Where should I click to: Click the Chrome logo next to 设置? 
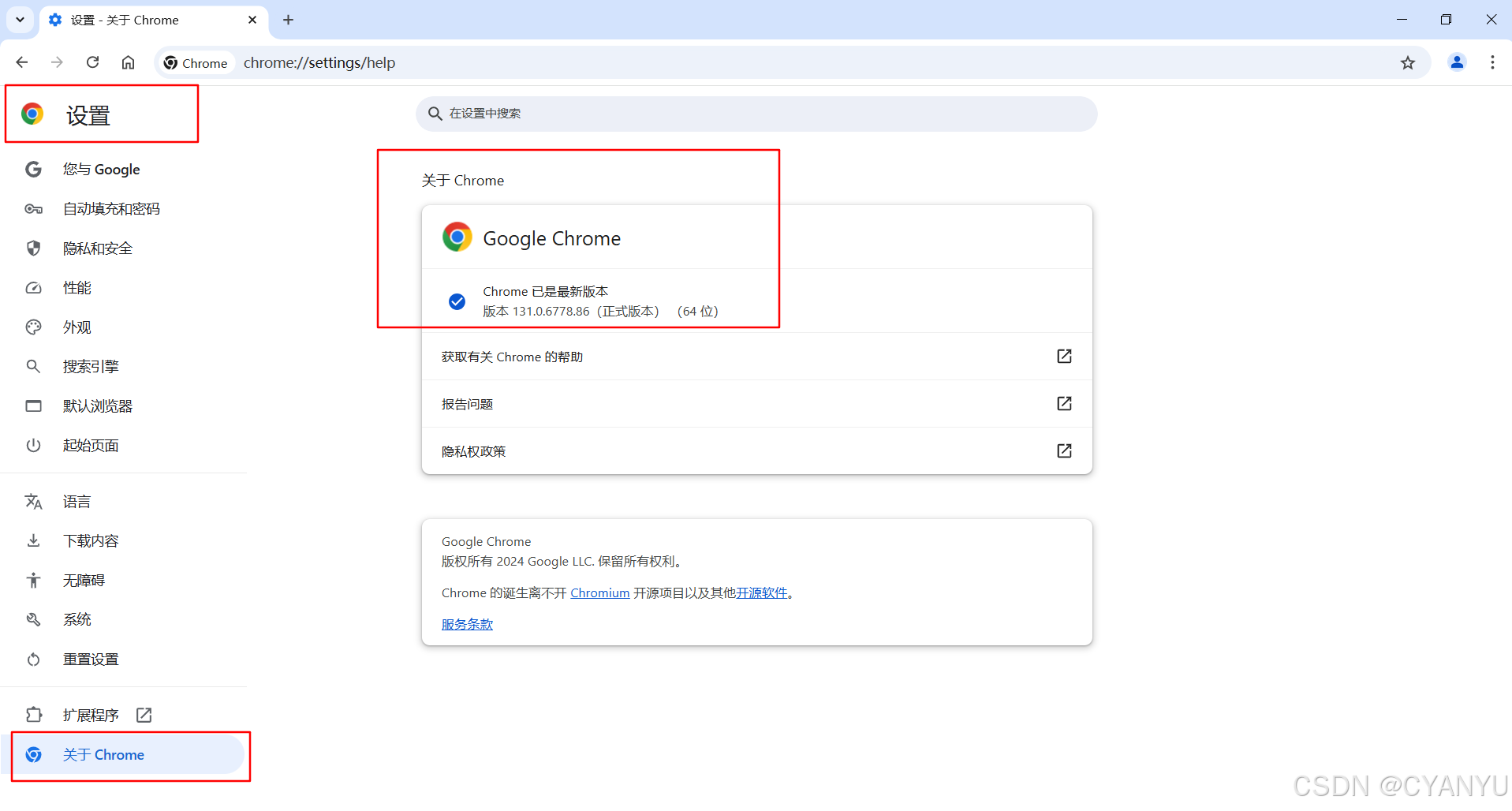(x=32, y=114)
